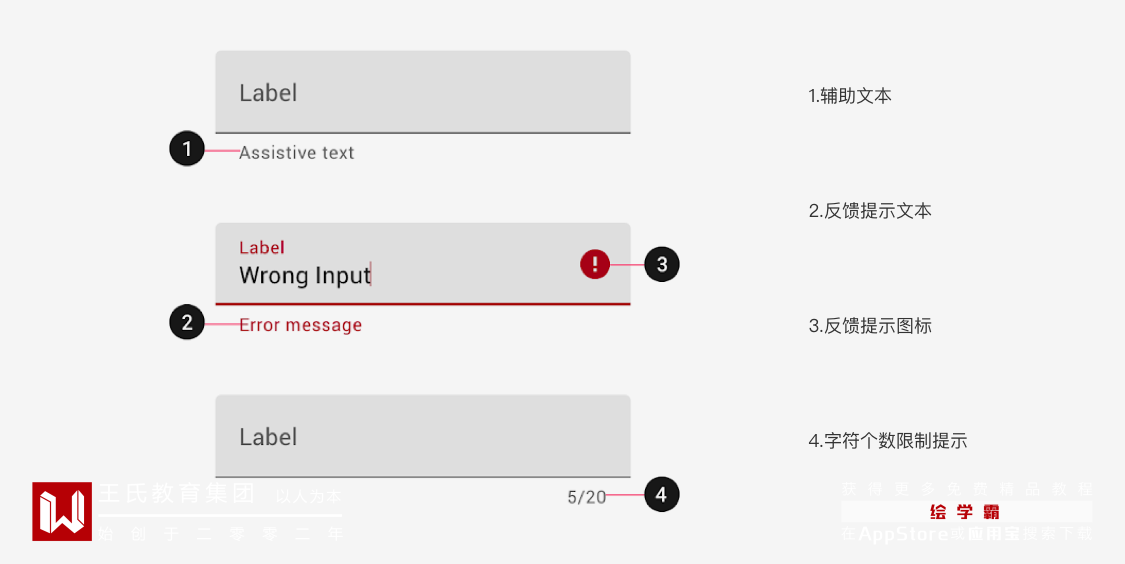Click the small red Label caption

[x=262, y=247]
